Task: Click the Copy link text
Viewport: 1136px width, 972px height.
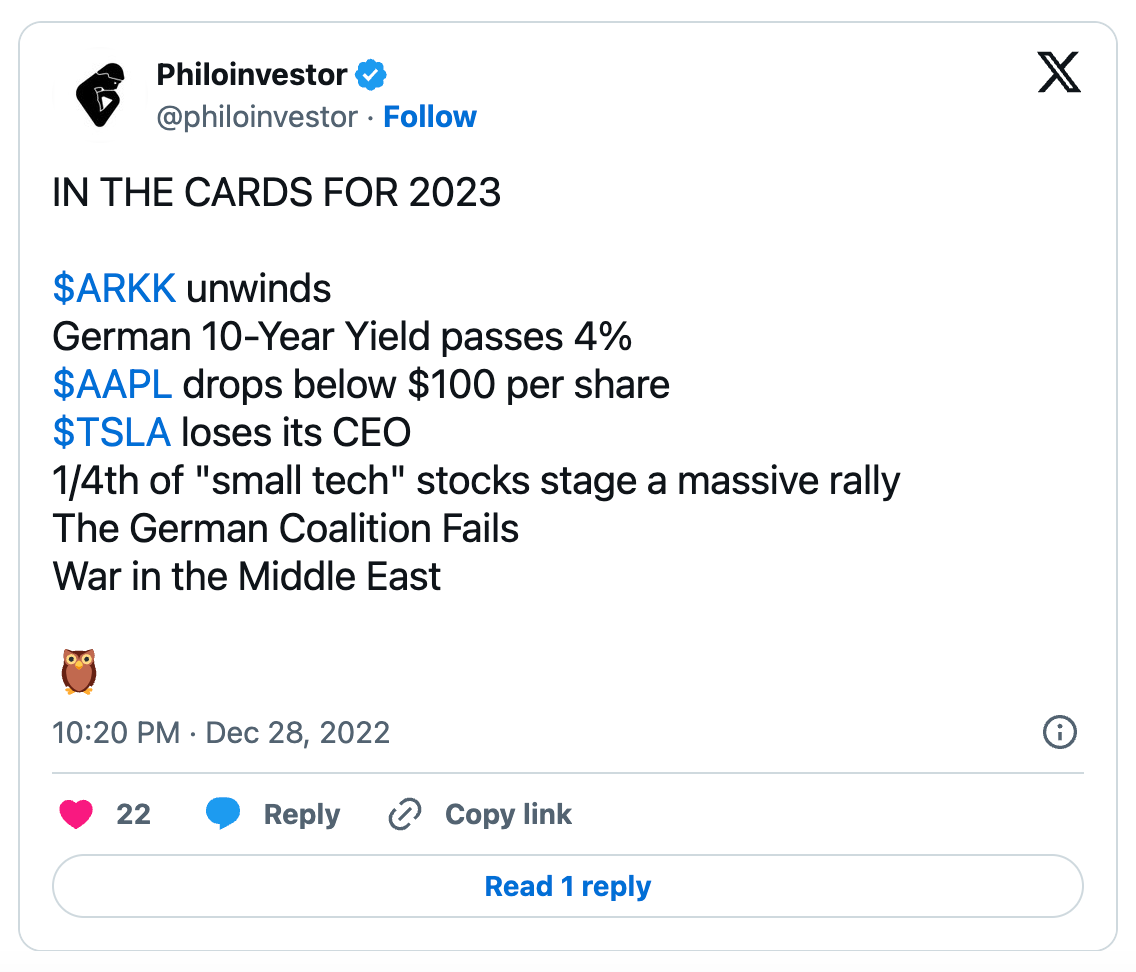Action: click(x=508, y=815)
